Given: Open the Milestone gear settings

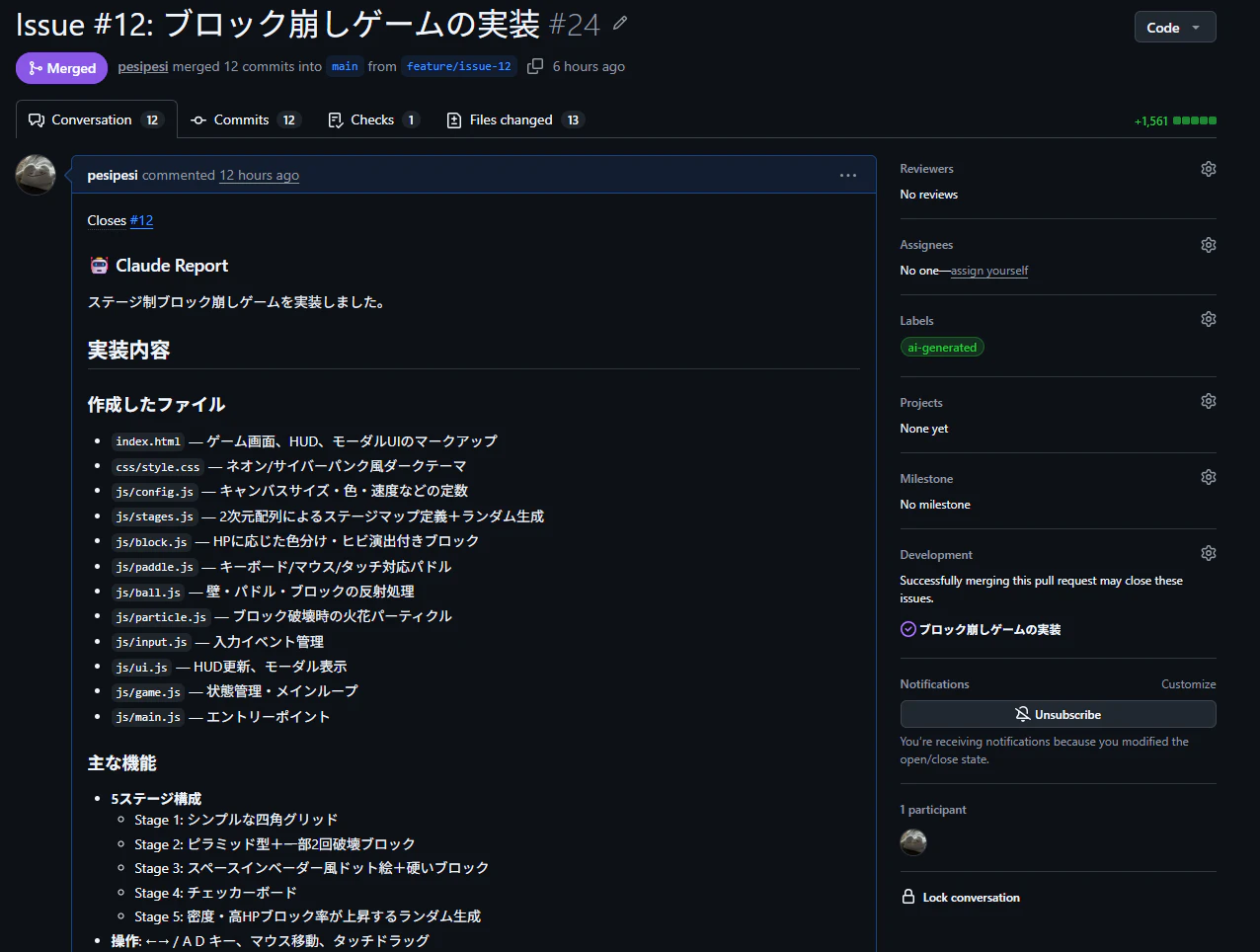Looking at the screenshot, I should click(x=1208, y=477).
